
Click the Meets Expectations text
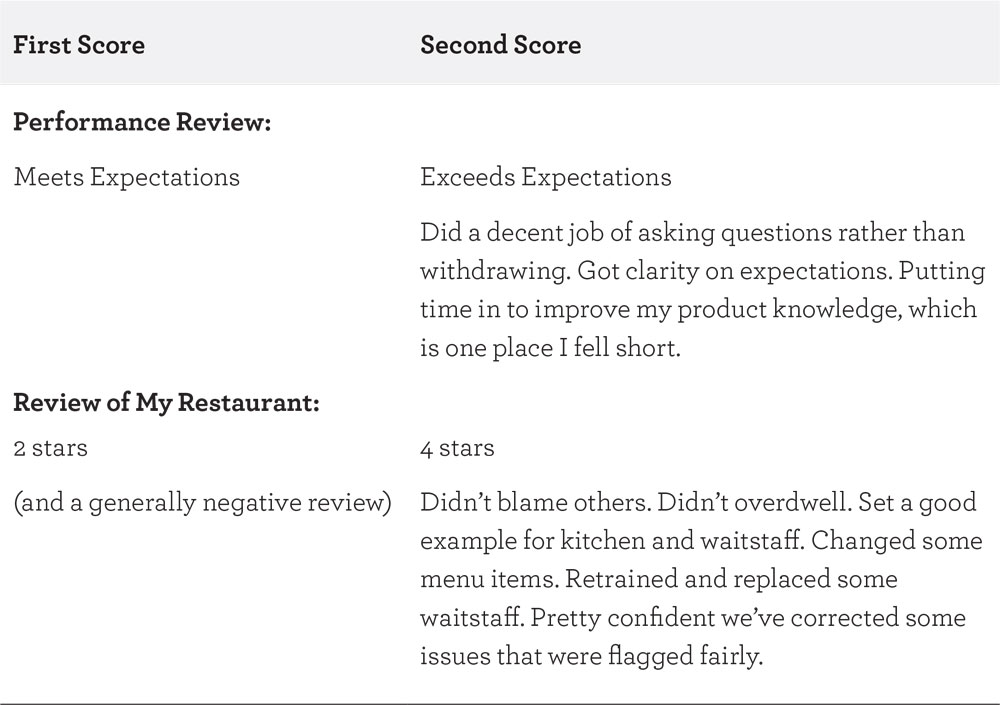127,177
